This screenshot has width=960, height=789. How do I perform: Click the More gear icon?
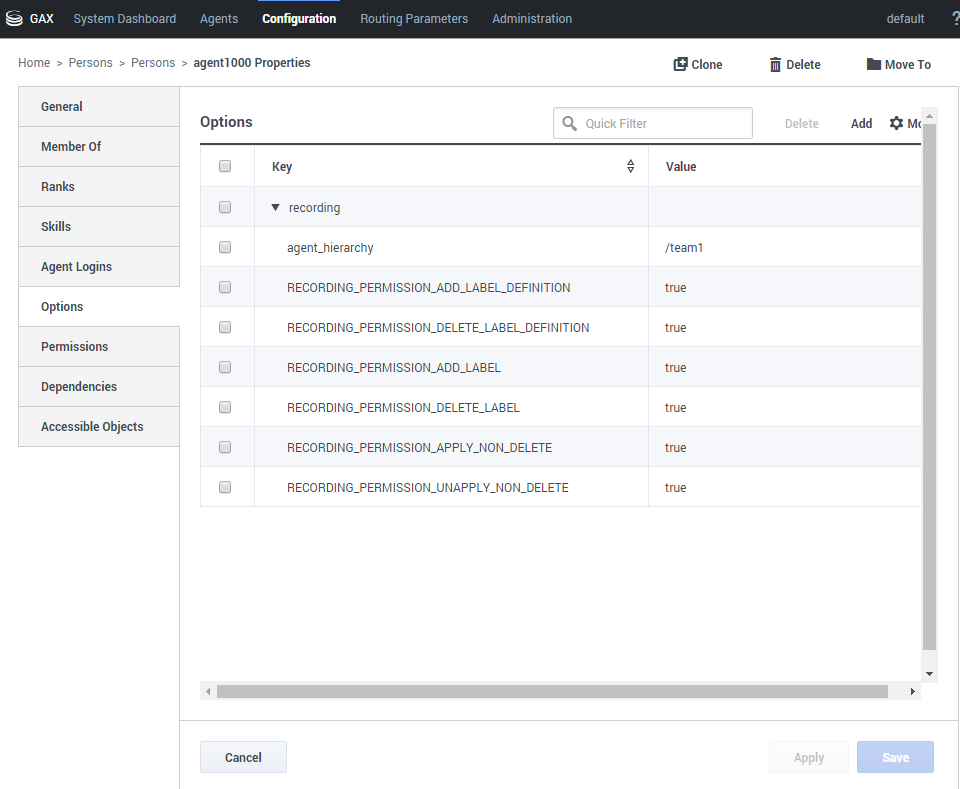tap(896, 123)
